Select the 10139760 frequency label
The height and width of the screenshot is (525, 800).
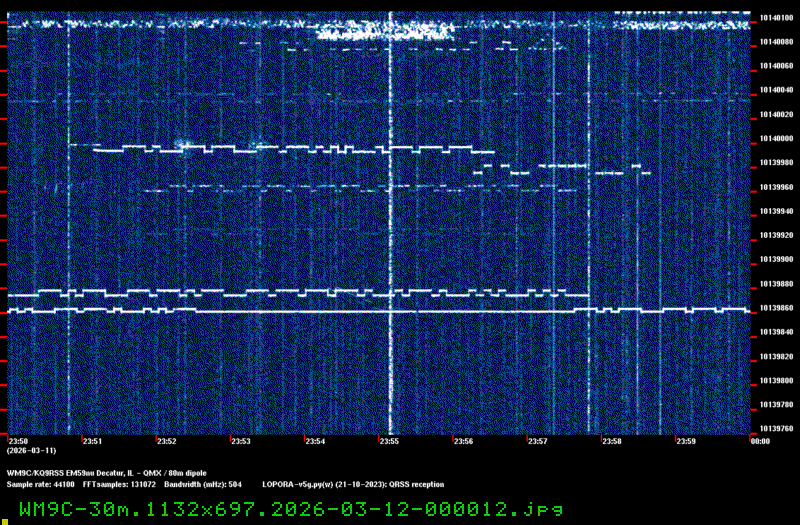[776, 429]
